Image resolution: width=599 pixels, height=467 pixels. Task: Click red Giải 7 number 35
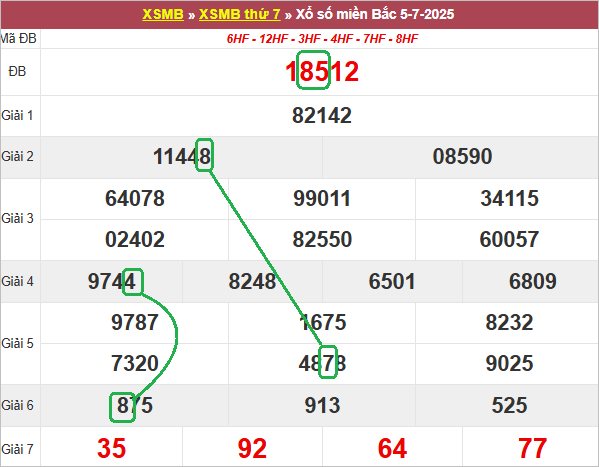112,448
